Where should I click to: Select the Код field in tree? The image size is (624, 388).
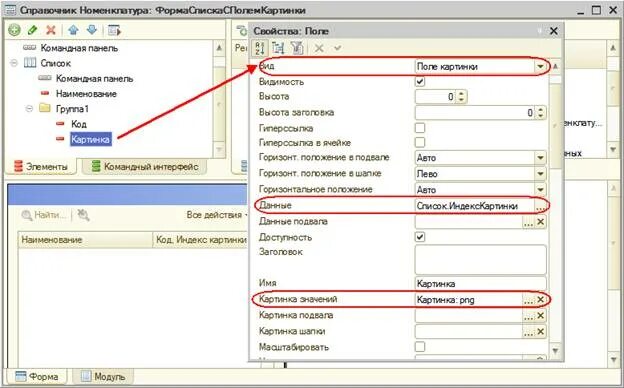pyautogui.click(x=78, y=124)
